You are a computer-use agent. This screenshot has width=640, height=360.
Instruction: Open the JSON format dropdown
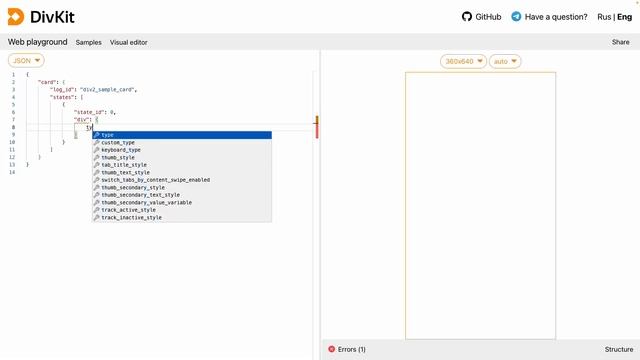pos(26,60)
